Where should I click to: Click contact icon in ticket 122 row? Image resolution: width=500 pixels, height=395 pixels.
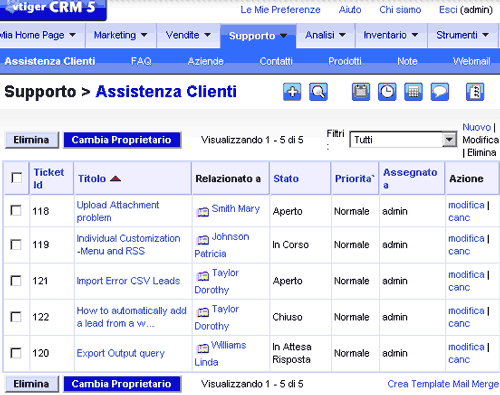tap(203, 312)
